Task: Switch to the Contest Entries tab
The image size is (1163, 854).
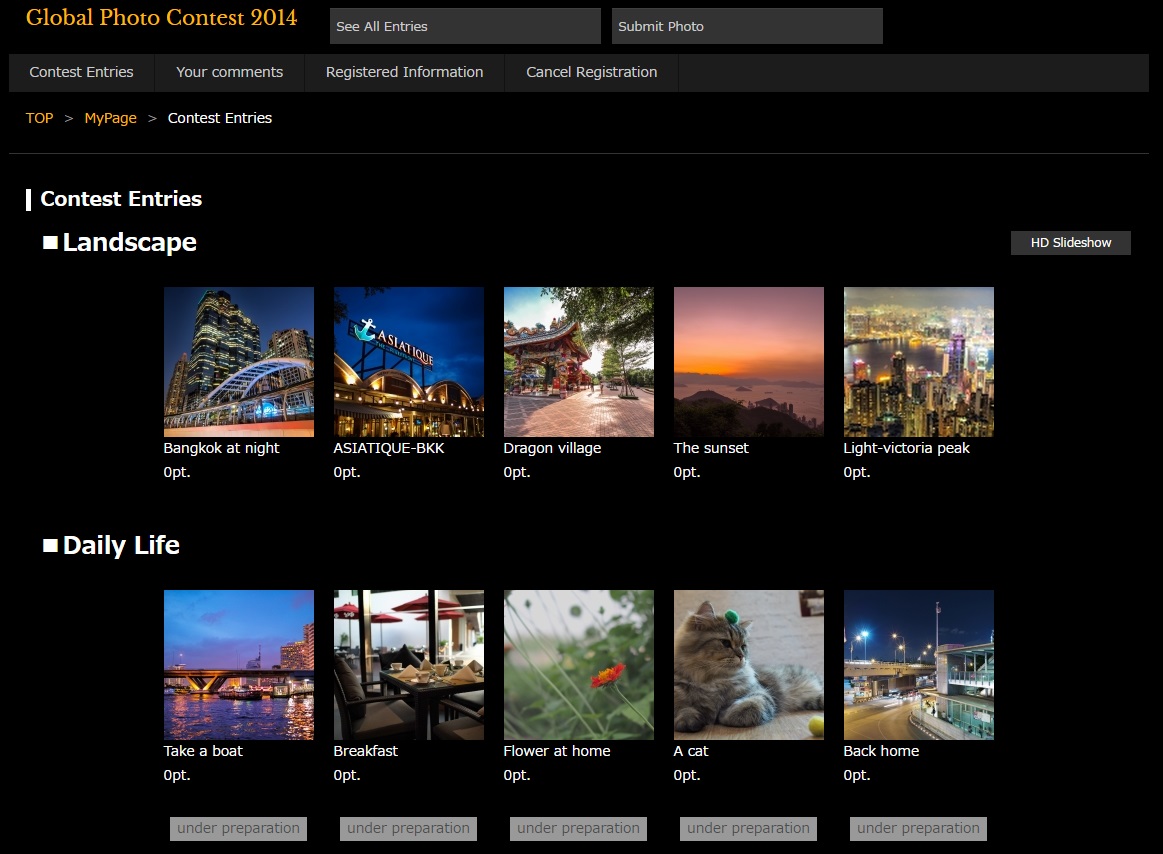Action: (x=81, y=72)
